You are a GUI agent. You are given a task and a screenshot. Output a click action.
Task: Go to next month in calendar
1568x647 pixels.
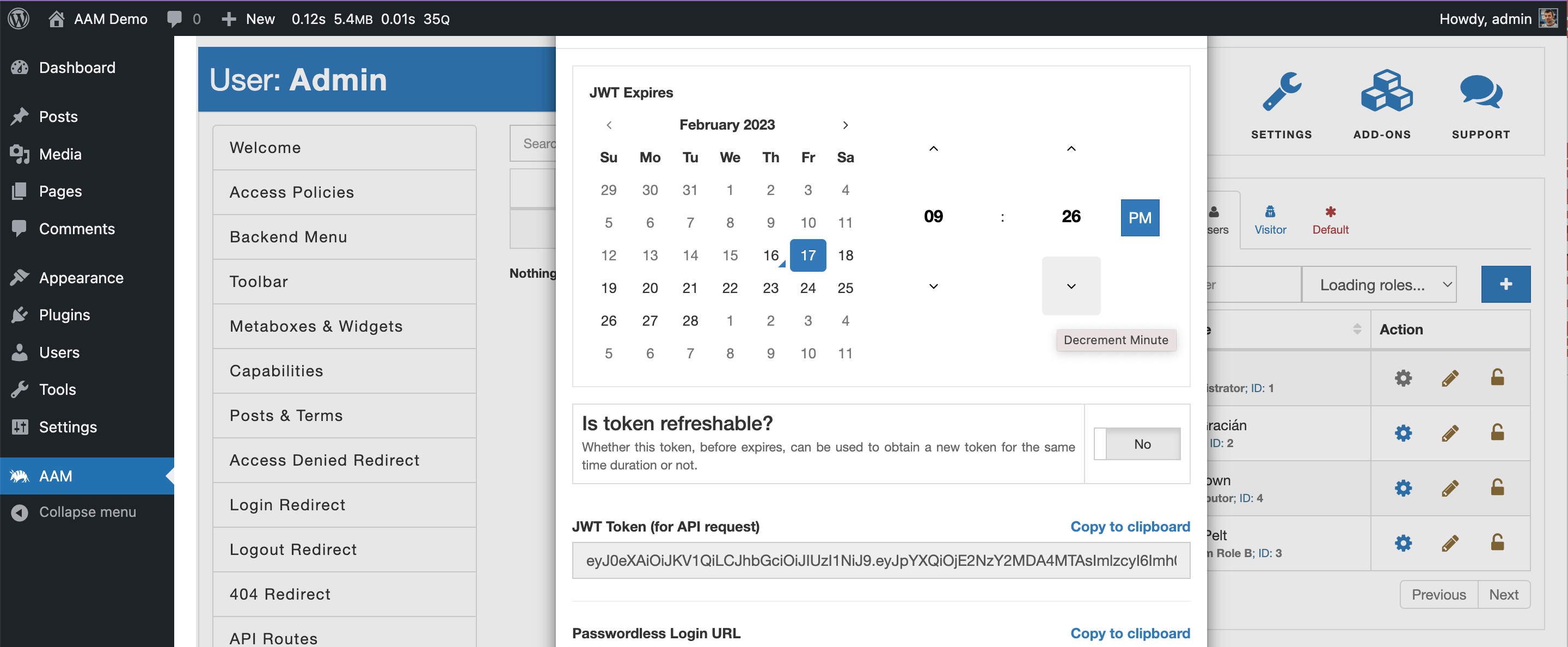pos(845,125)
